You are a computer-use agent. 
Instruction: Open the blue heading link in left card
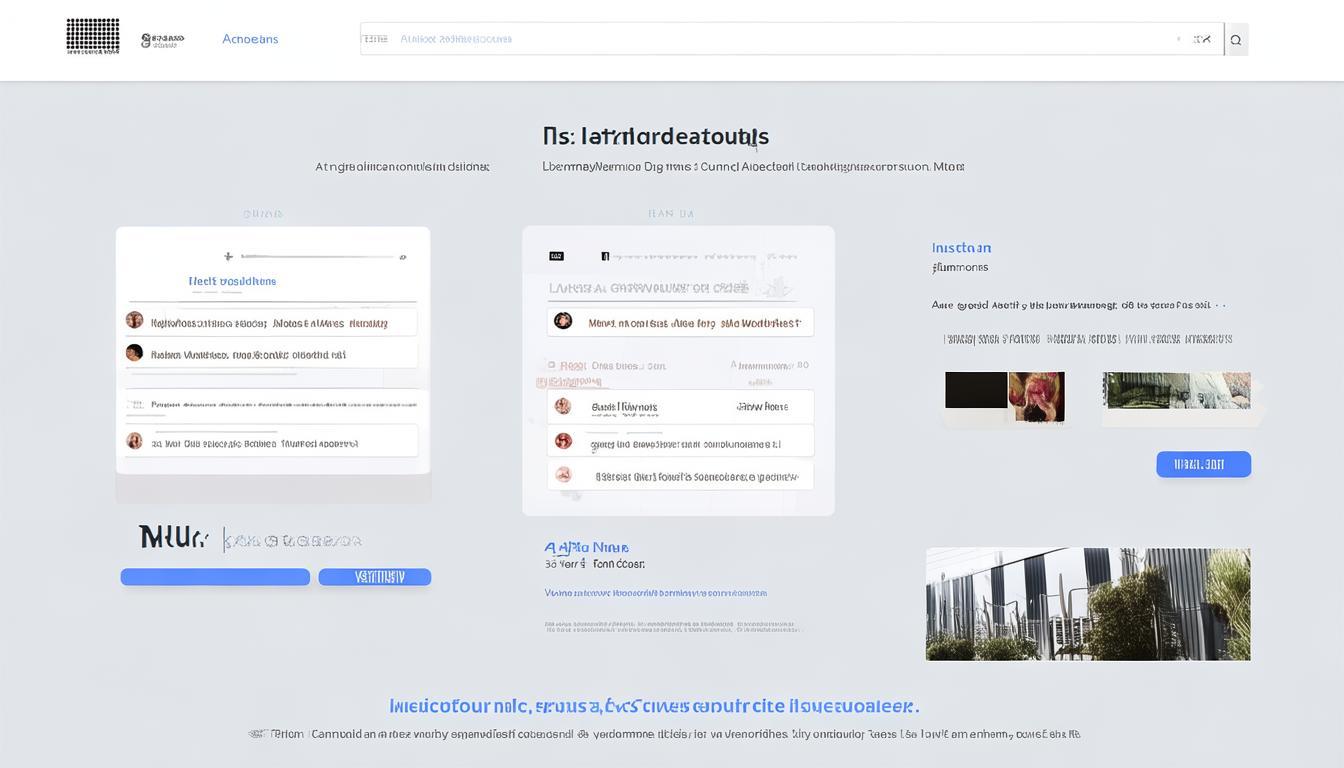click(x=232, y=282)
